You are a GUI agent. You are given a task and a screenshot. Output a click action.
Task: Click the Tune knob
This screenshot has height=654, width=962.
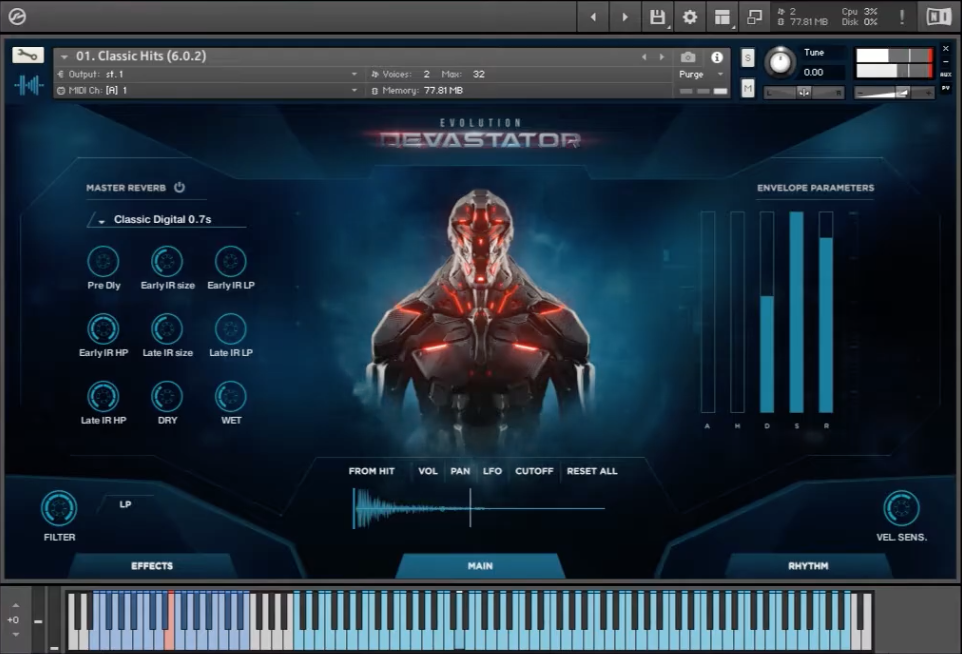[780, 62]
